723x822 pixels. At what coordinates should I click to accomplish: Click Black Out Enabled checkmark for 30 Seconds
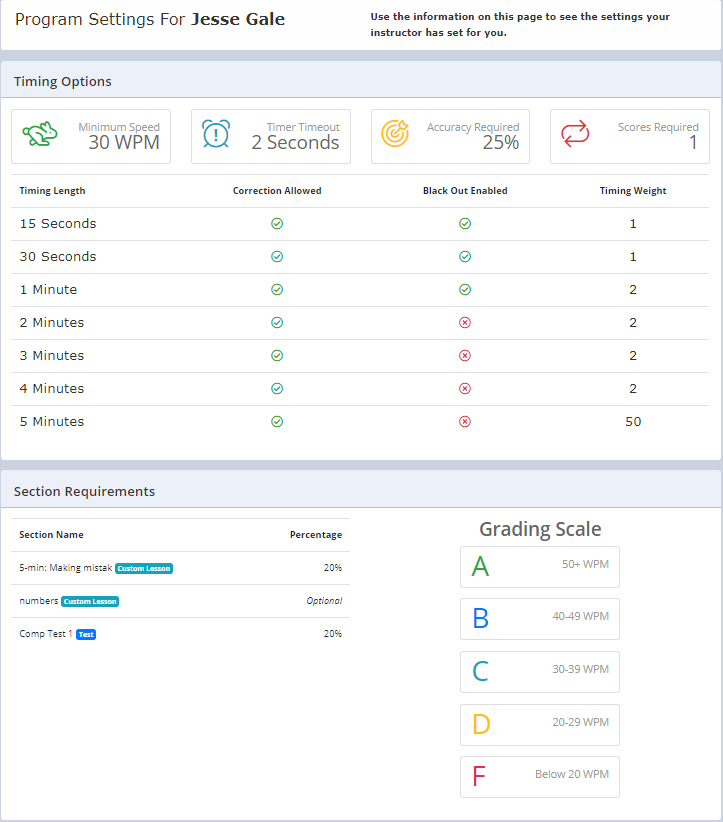[465, 257]
